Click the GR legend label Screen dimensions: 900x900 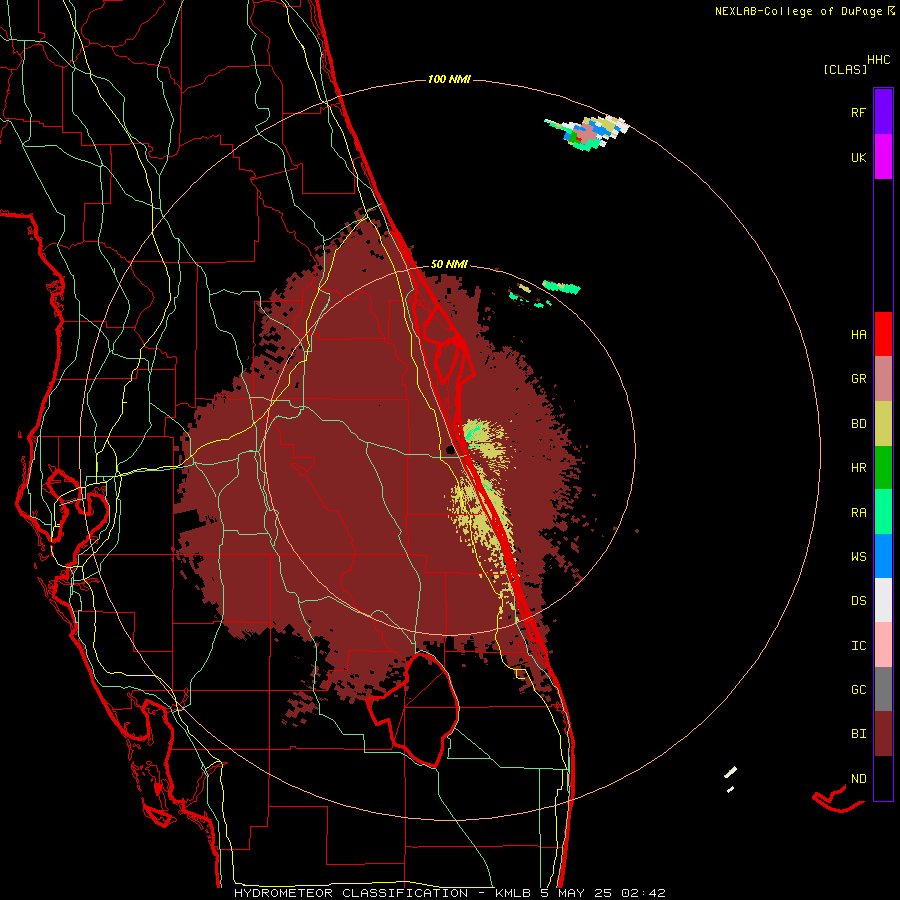click(859, 379)
